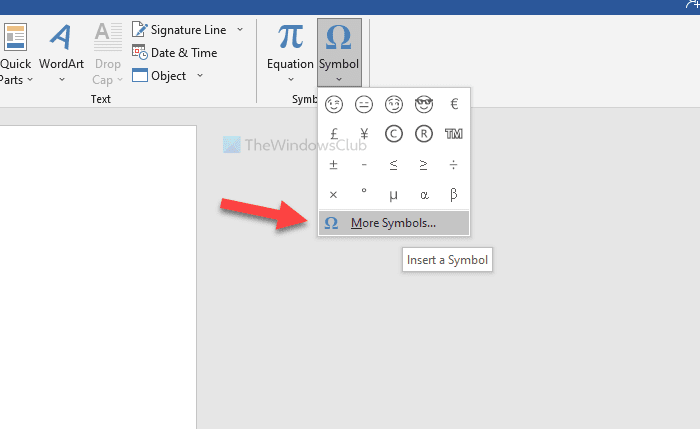Insert the TM trademark symbol
Image resolution: width=700 pixels, height=429 pixels.
pyautogui.click(x=454, y=134)
